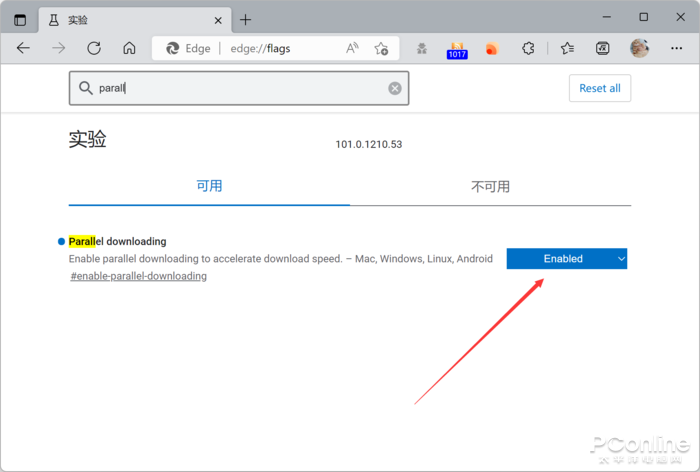Reset all flags to default
Screen dimensions: 700x472
tap(600, 88)
